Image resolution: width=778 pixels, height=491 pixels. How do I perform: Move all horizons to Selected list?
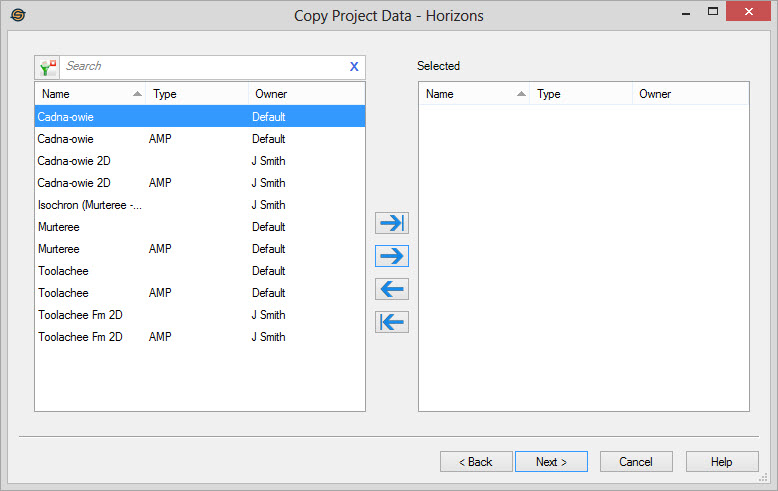pos(391,223)
